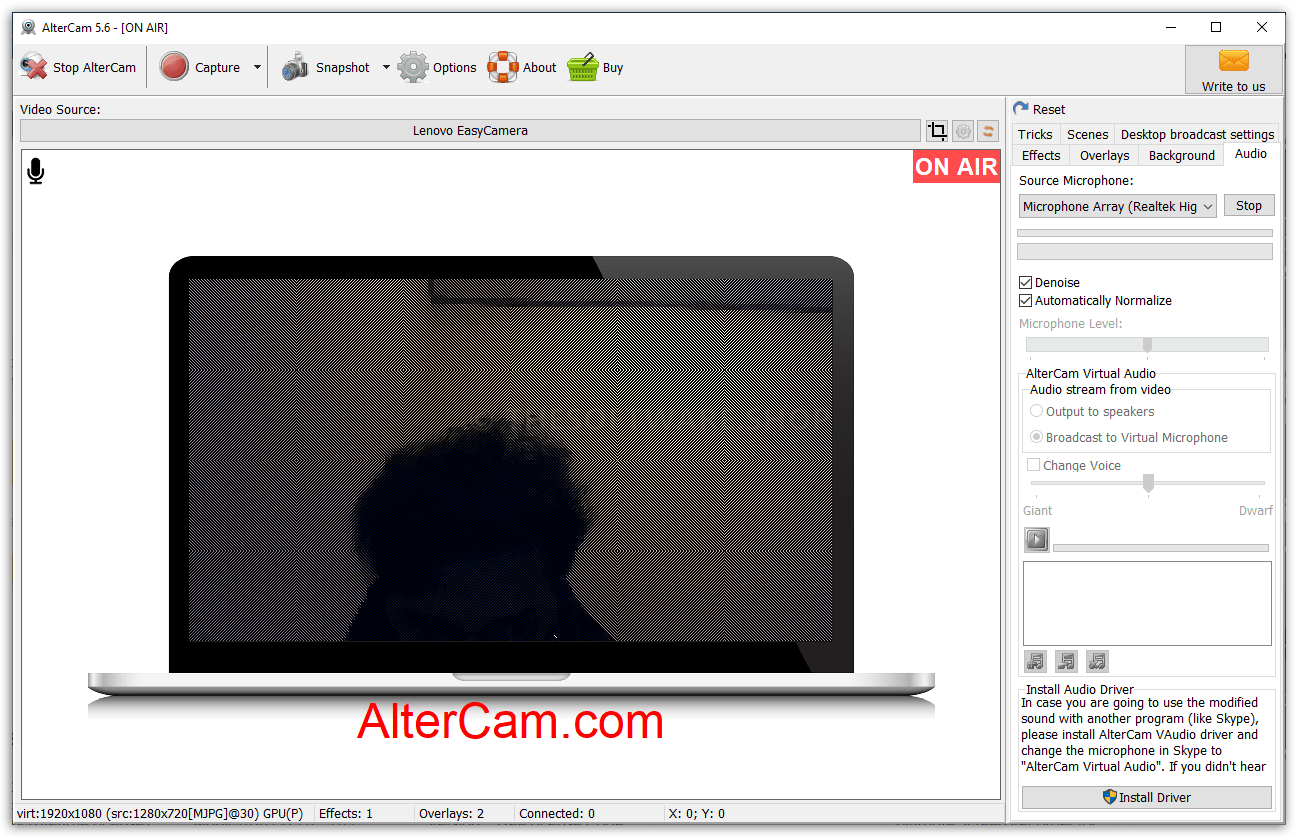1298x837 pixels.
Task: Expand the Snapshot dropdown arrow
Action: point(386,67)
